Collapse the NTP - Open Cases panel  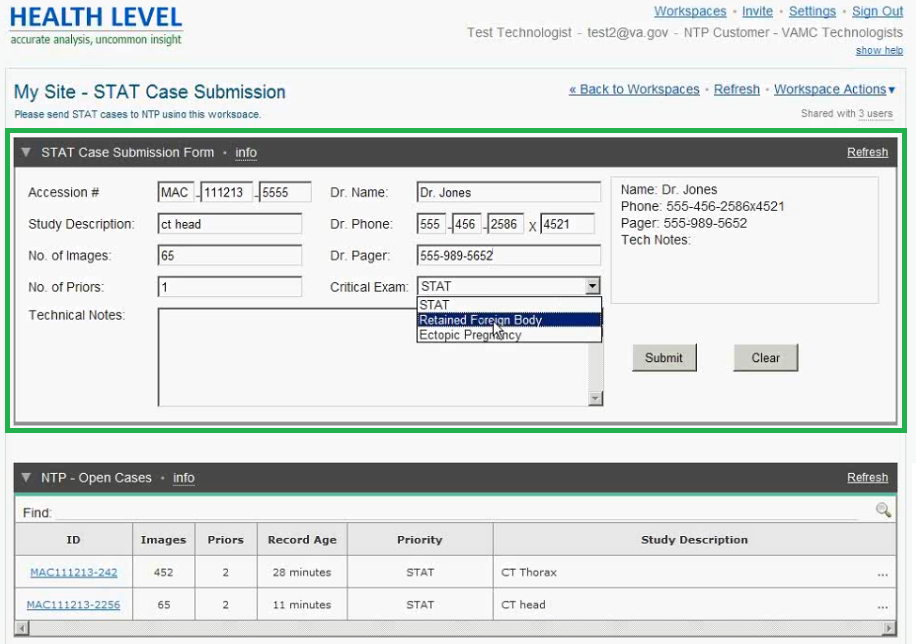coord(26,478)
